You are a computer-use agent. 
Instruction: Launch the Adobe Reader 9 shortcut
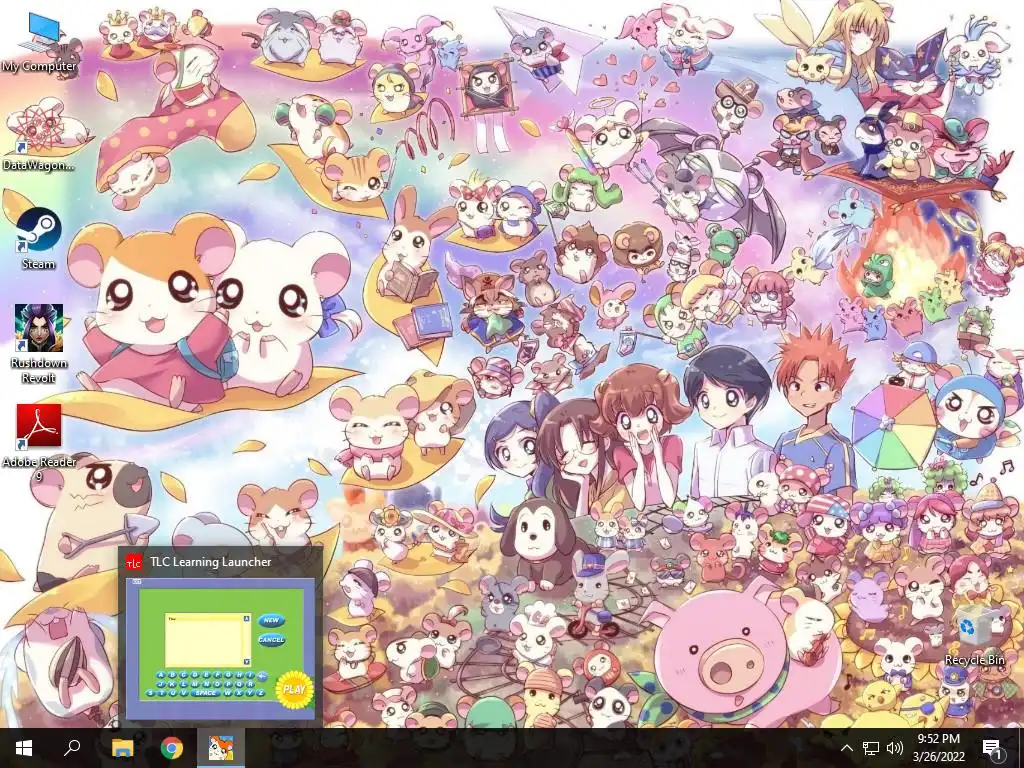[39, 443]
